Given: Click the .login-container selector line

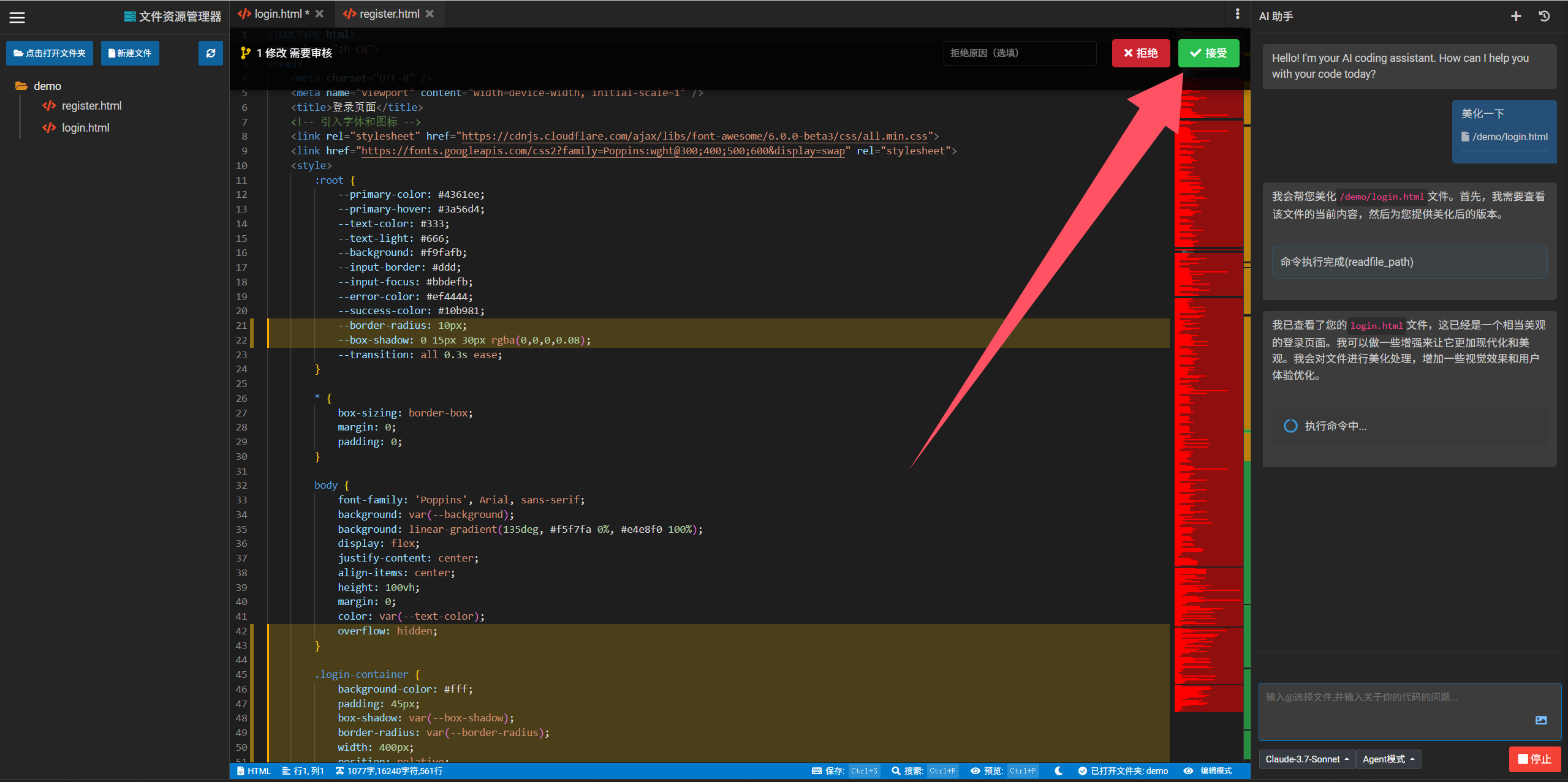Looking at the screenshot, I should coord(367,675).
